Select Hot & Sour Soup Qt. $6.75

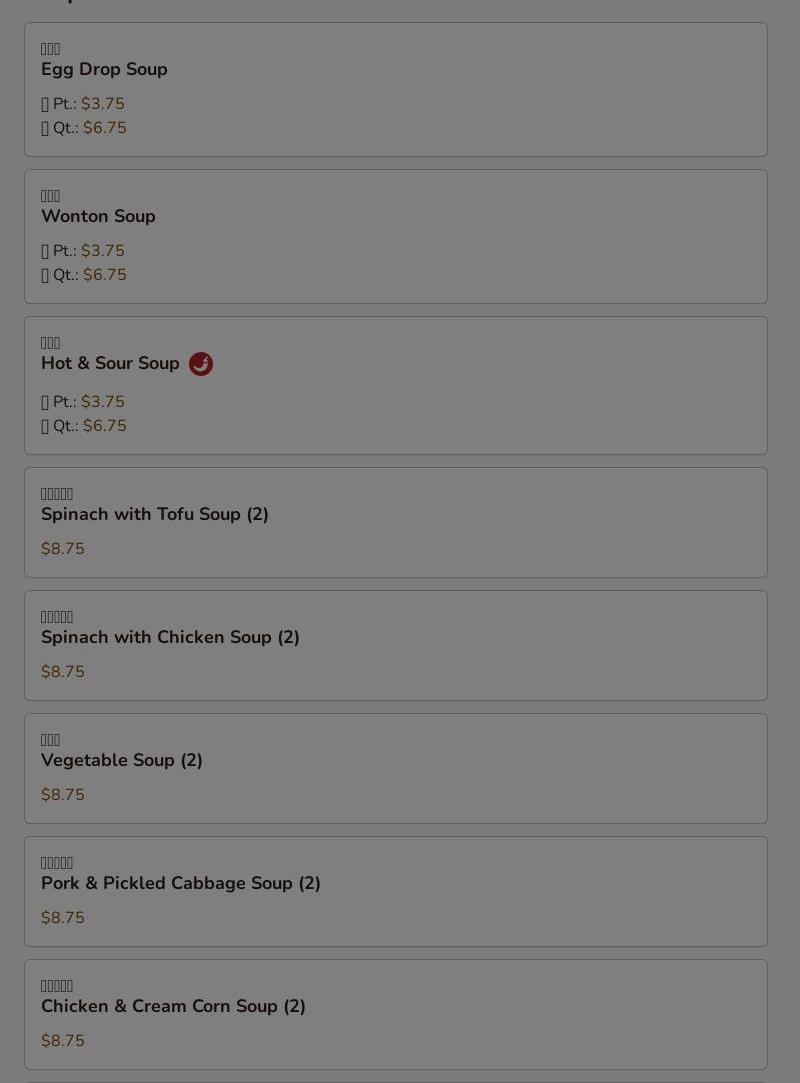(x=84, y=426)
